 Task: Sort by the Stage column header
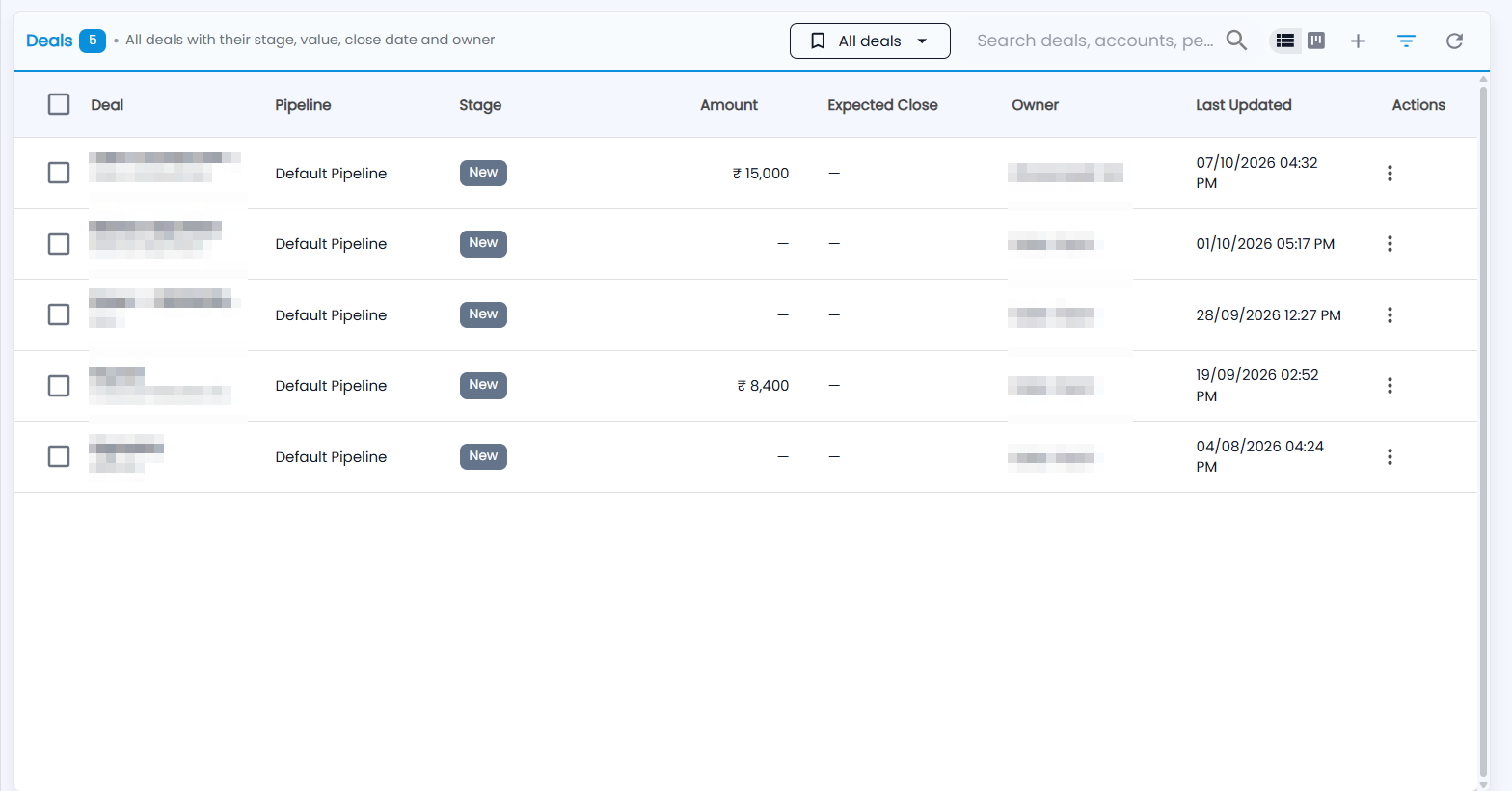point(480,105)
